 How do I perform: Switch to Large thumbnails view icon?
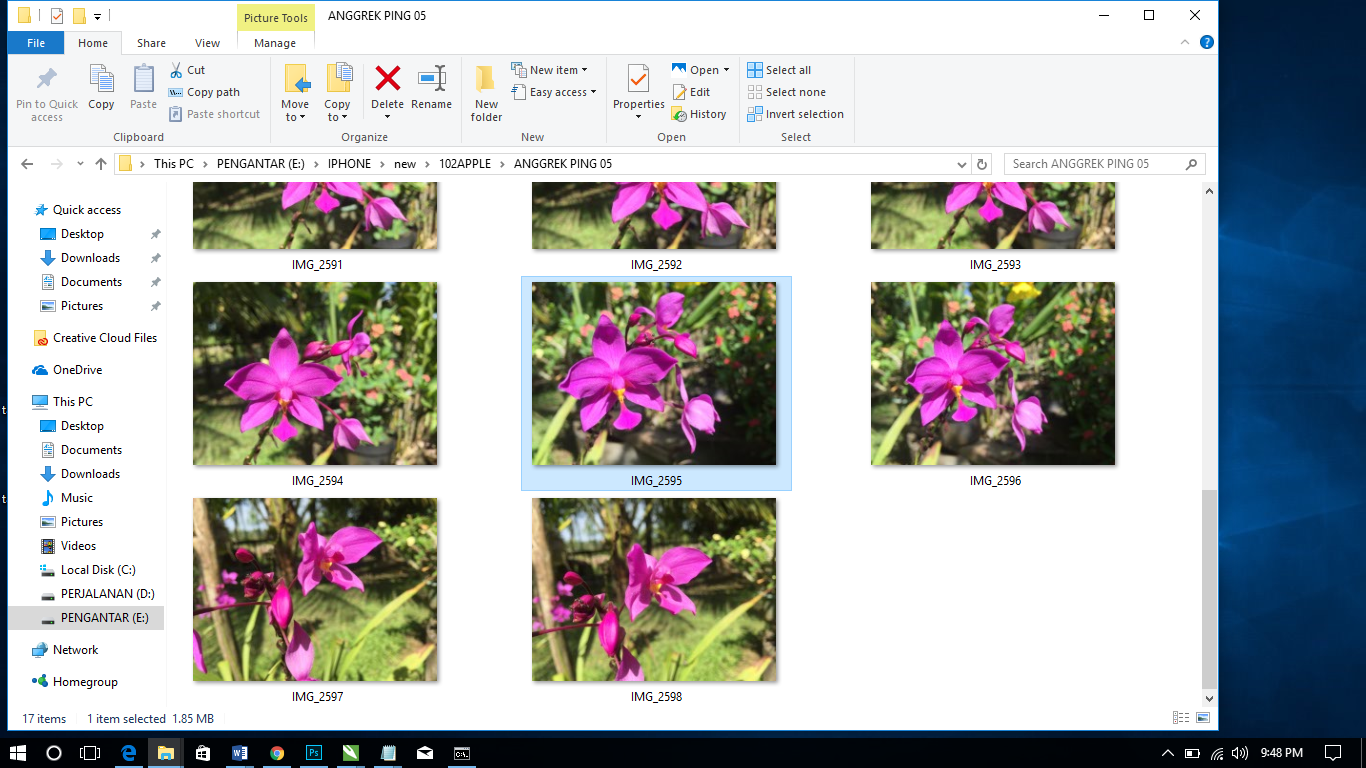[x=1203, y=718]
